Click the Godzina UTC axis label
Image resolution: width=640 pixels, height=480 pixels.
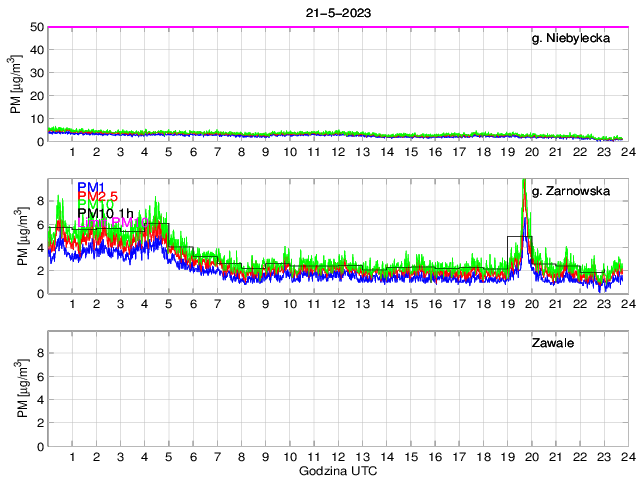(x=337, y=470)
